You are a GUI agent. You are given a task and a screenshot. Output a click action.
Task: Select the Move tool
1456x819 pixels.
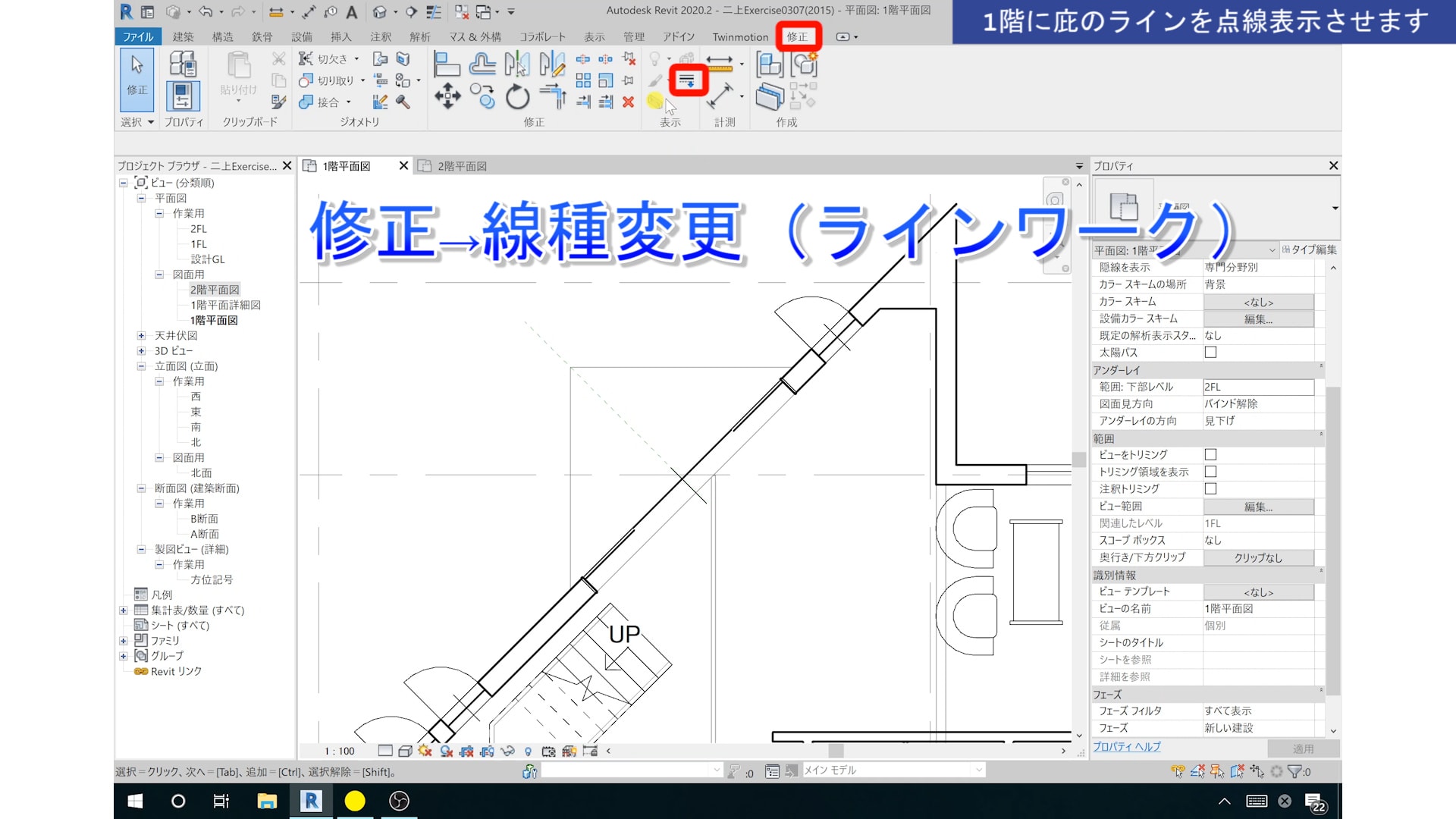(447, 97)
